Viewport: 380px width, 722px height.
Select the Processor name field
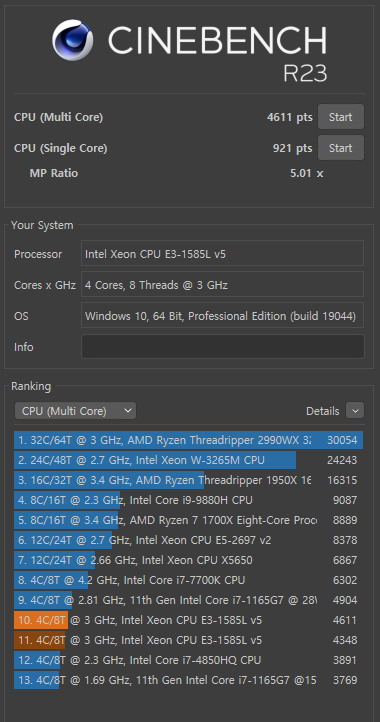coord(222,253)
